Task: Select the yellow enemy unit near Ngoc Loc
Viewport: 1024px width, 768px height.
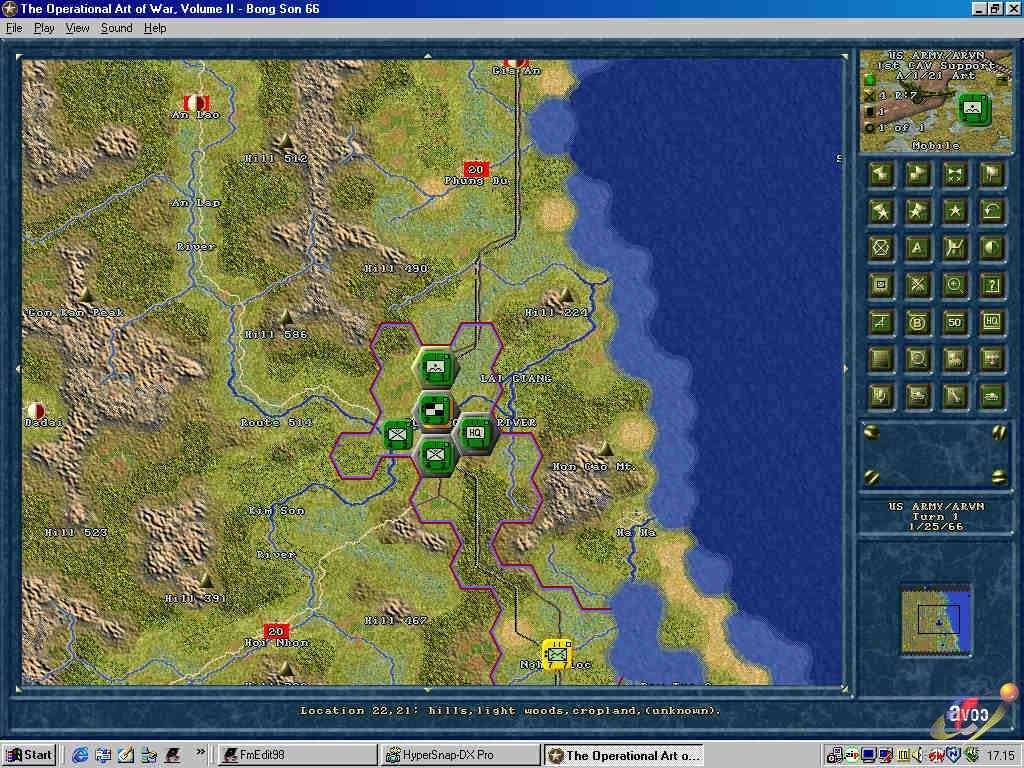Action: coord(557,654)
